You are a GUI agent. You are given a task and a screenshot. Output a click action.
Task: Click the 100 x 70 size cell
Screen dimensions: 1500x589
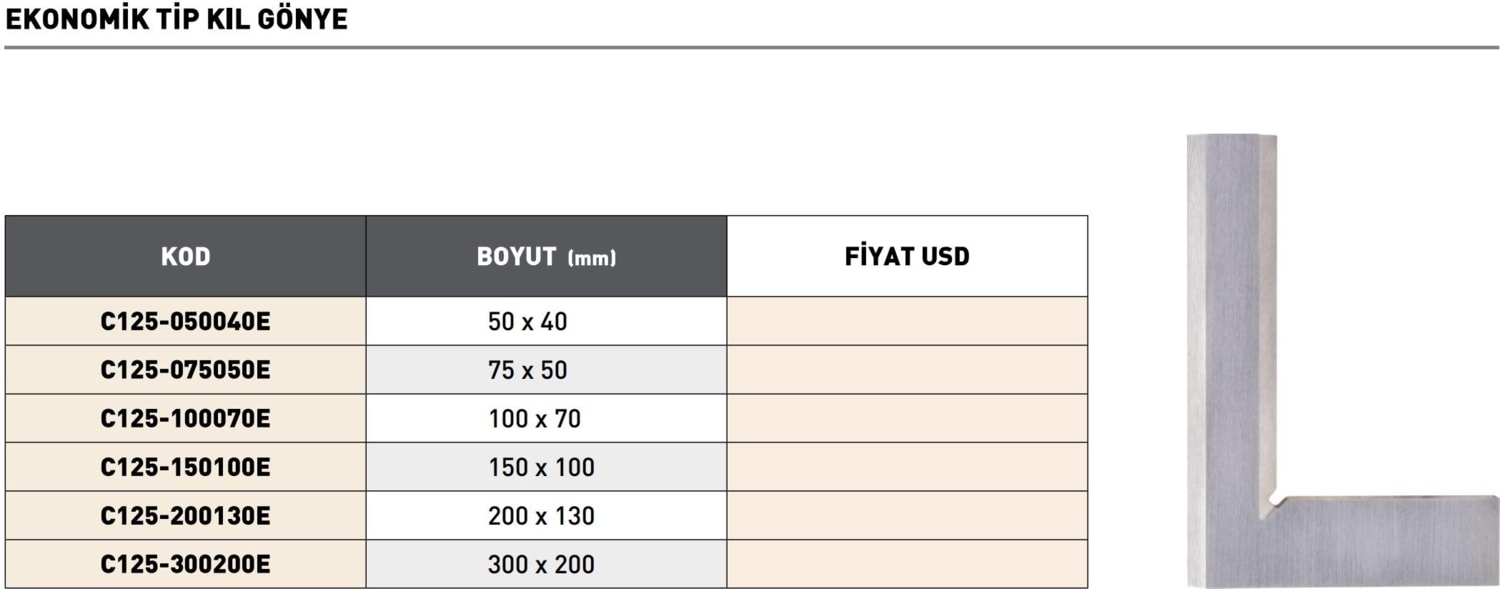pyautogui.click(x=535, y=419)
